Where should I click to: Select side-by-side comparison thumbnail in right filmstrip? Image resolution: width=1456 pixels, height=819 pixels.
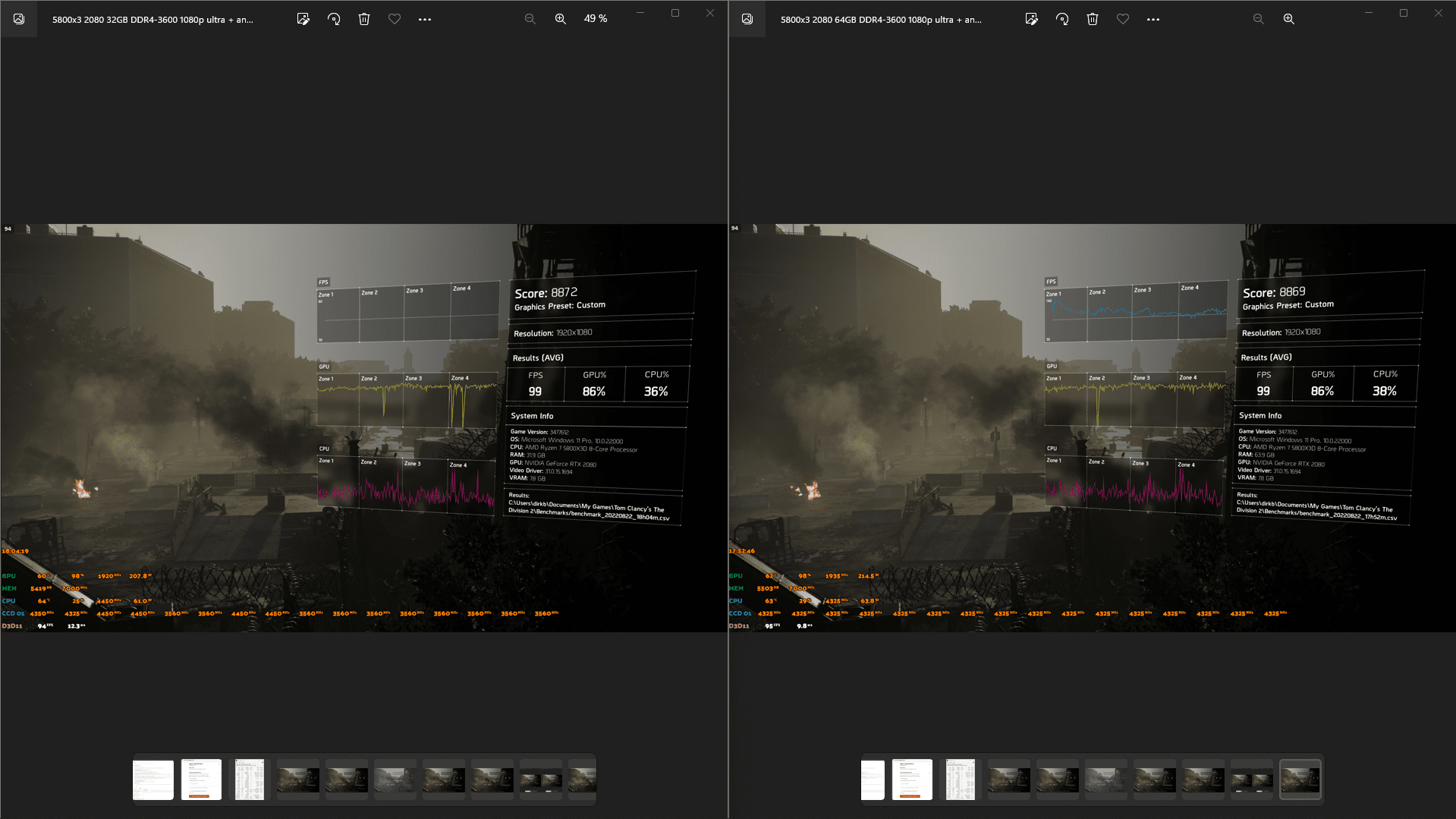click(x=1252, y=780)
